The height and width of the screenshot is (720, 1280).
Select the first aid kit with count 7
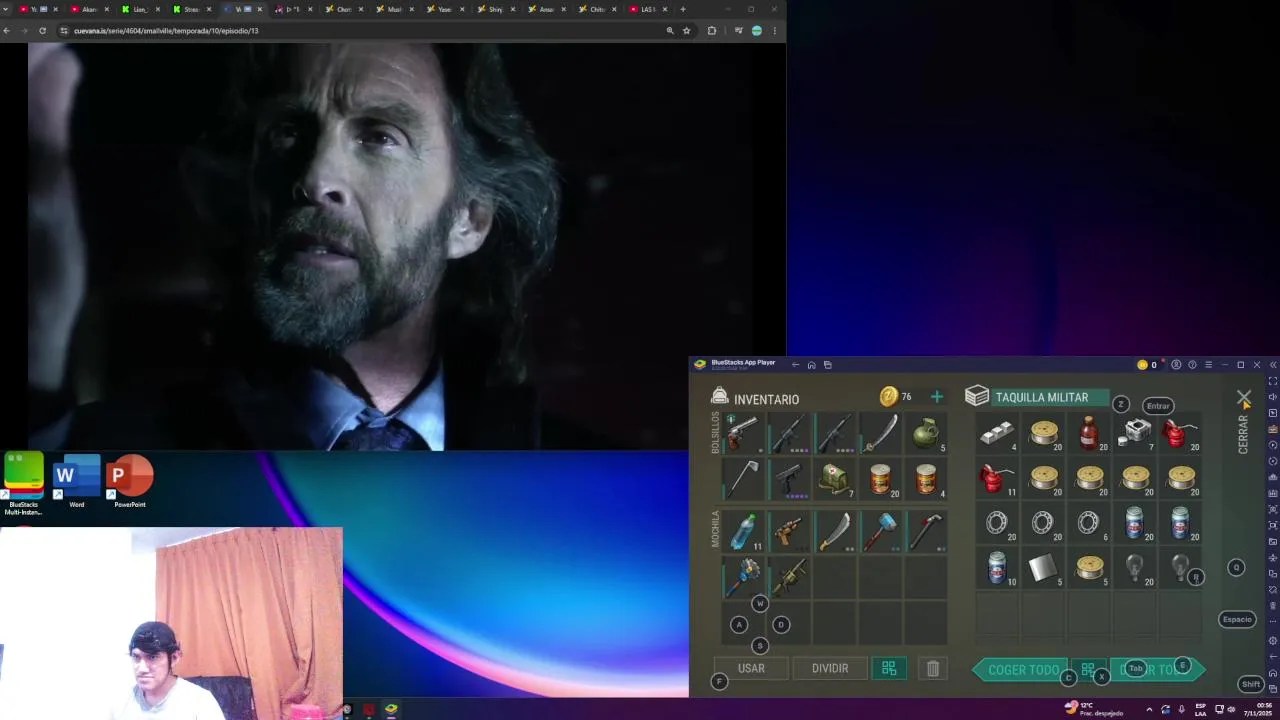point(834,479)
